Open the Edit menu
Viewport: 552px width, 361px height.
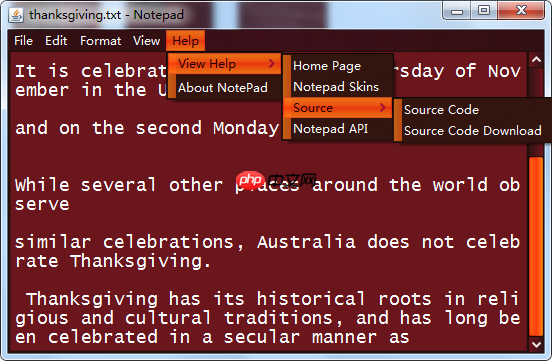click(56, 41)
